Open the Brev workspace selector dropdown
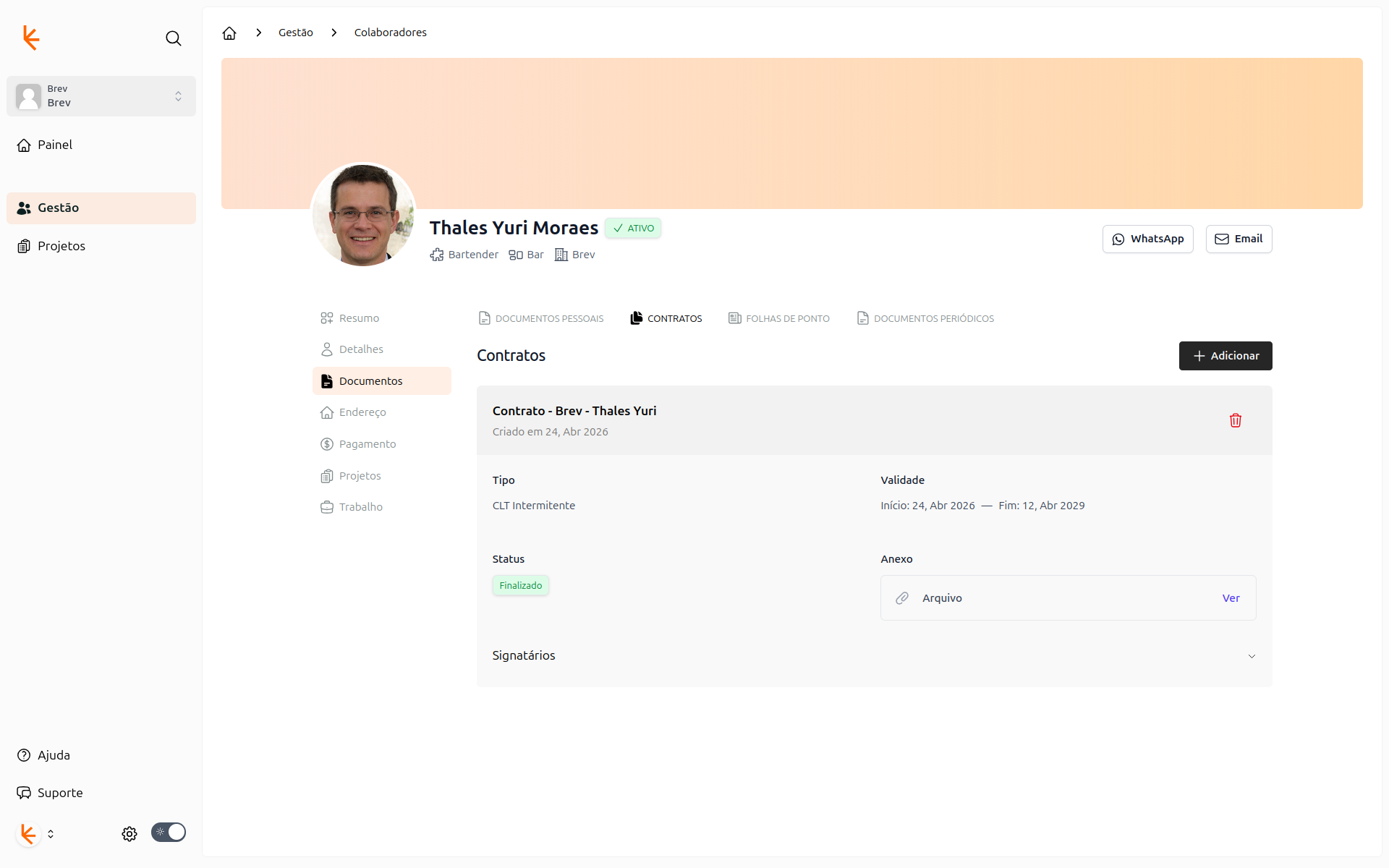Viewport: 1389px width, 868px height. click(x=101, y=96)
